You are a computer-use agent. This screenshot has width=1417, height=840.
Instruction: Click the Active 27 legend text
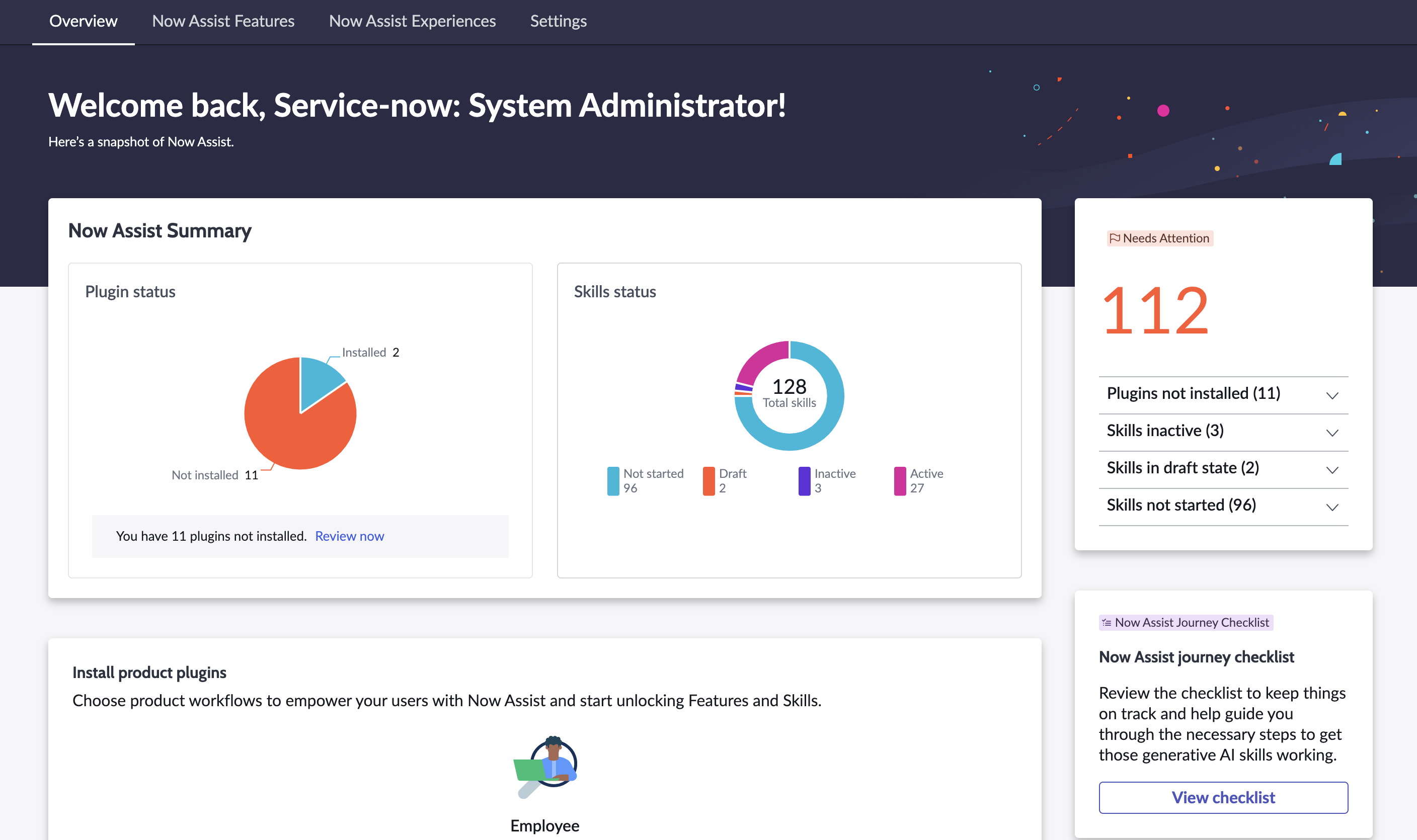pyautogui.click(x=927, y=480)
